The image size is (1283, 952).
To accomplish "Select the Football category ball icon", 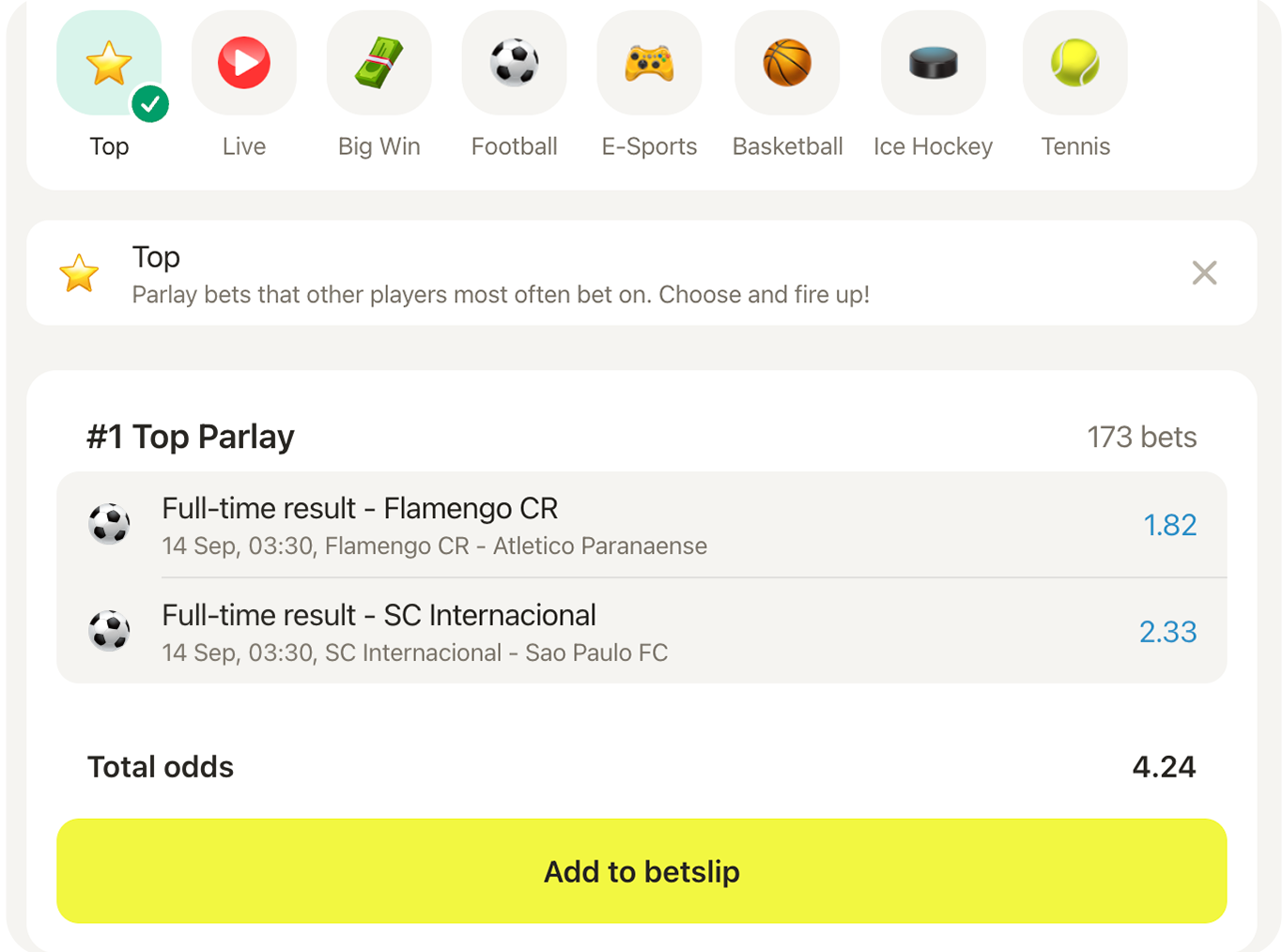I will point(514,64).
